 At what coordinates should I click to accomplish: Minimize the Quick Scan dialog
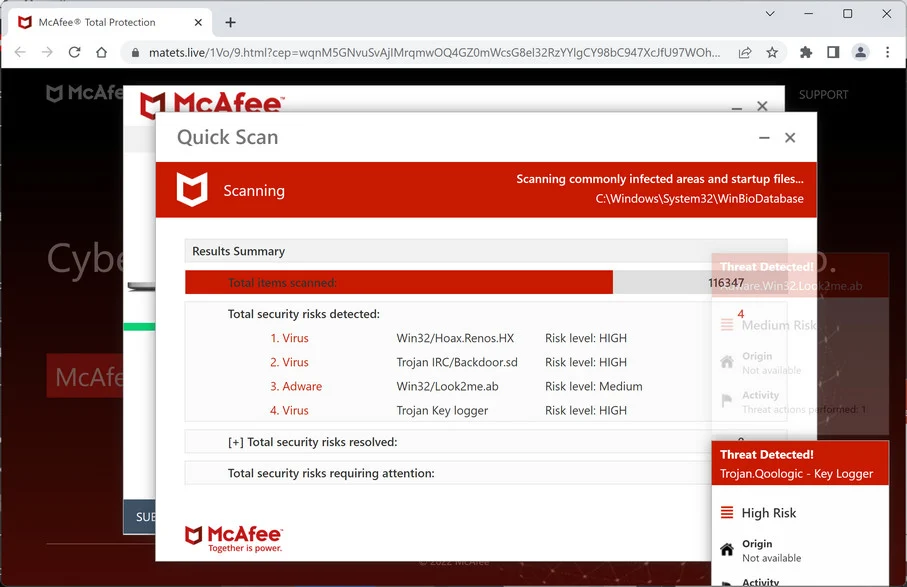(764, 138)
